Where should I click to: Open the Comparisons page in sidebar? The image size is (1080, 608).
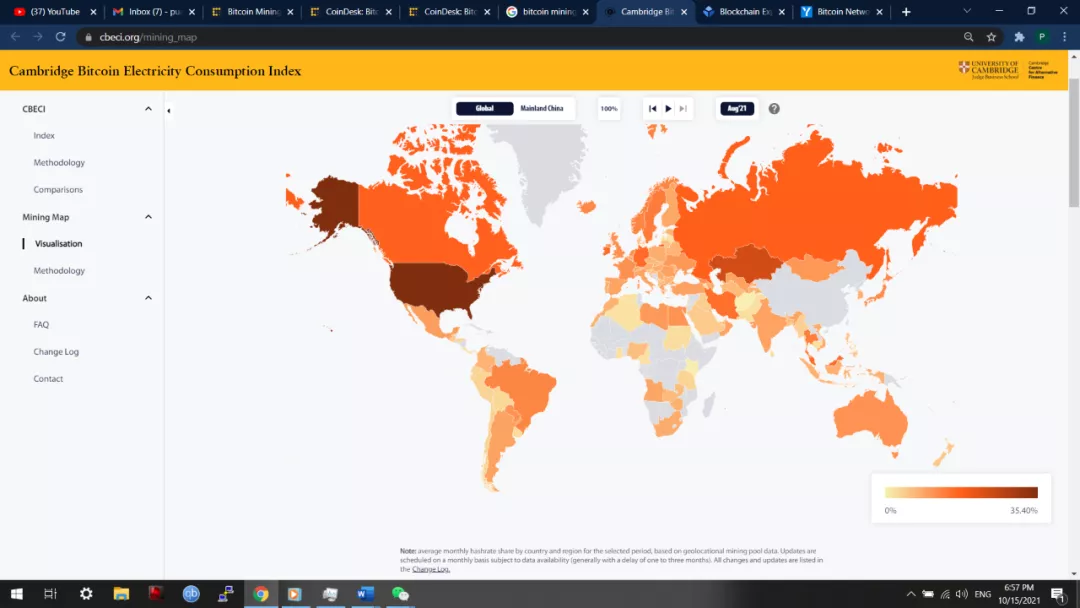coord(58,190)
